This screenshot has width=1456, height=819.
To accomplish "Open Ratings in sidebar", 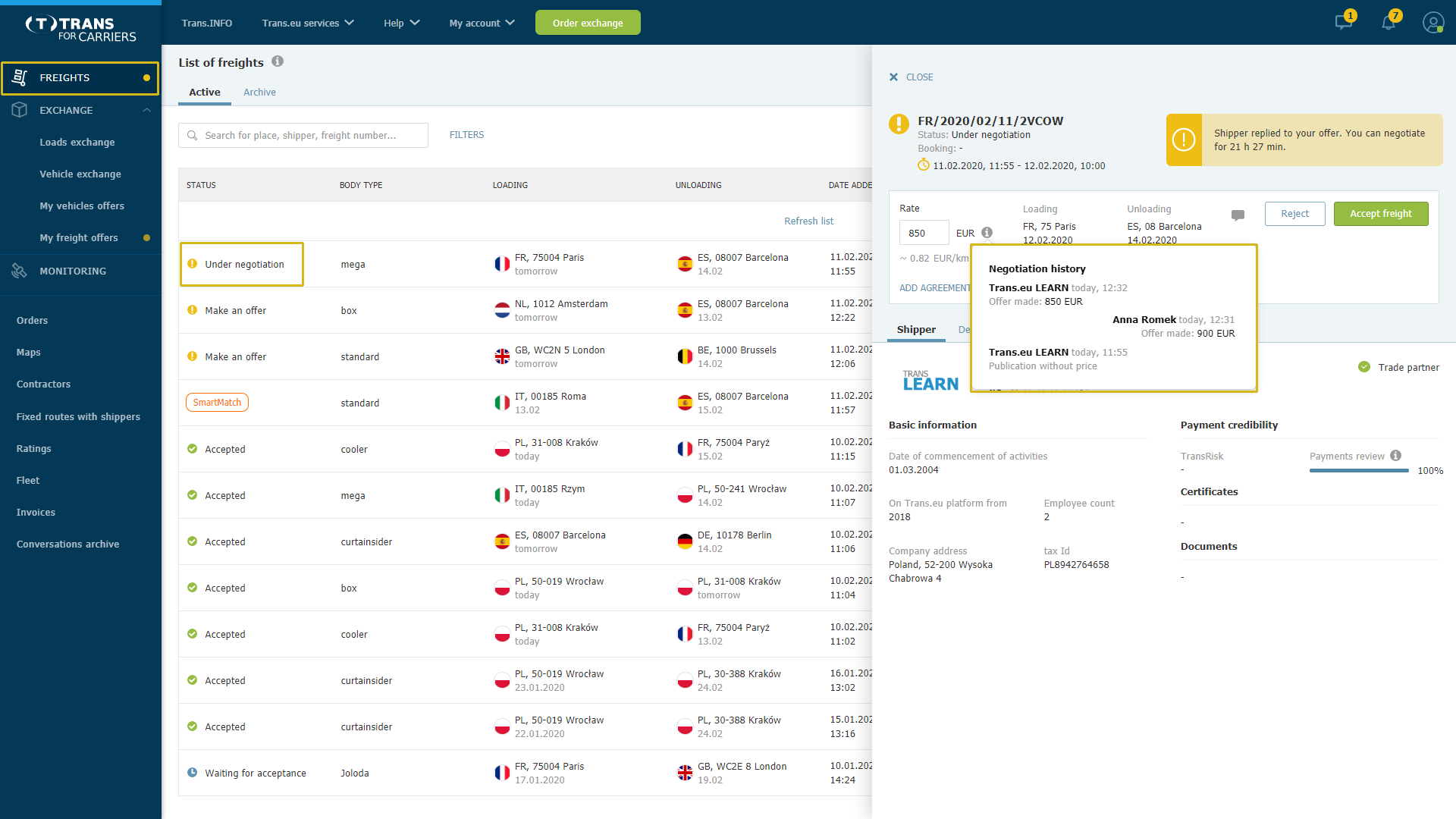I will 34,448.
